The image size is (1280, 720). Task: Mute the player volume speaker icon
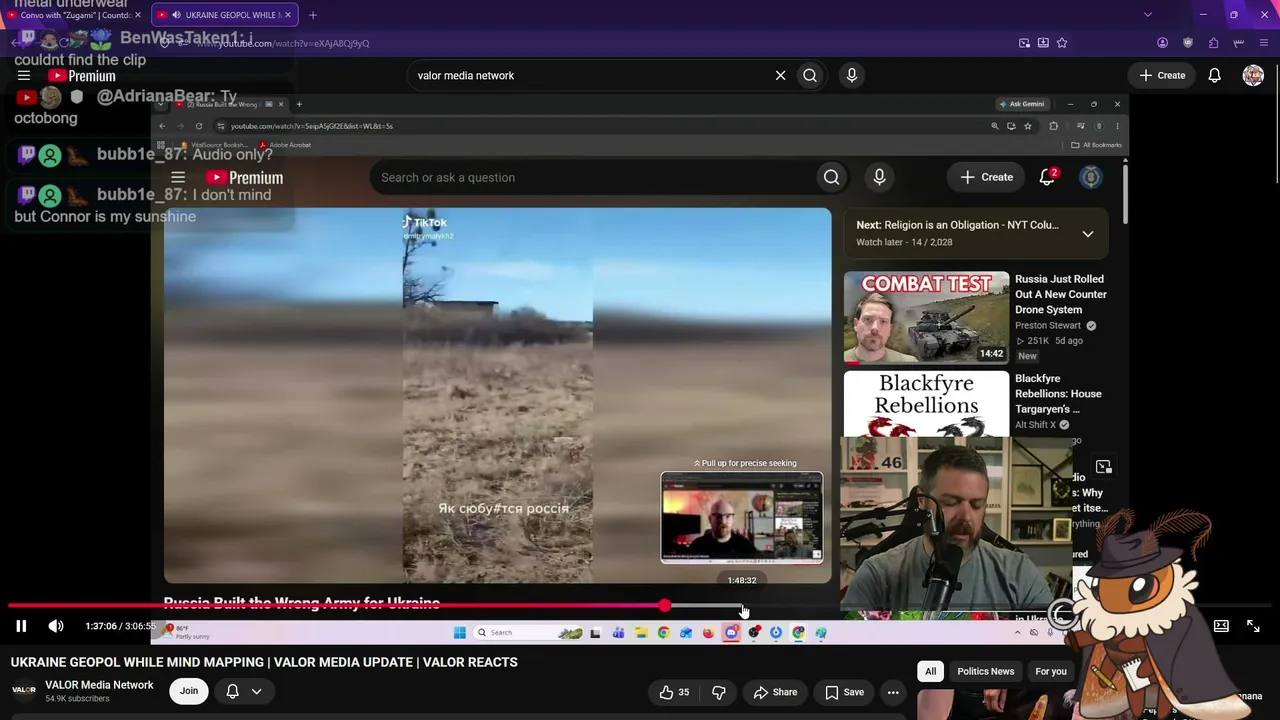tap(56, 626)
